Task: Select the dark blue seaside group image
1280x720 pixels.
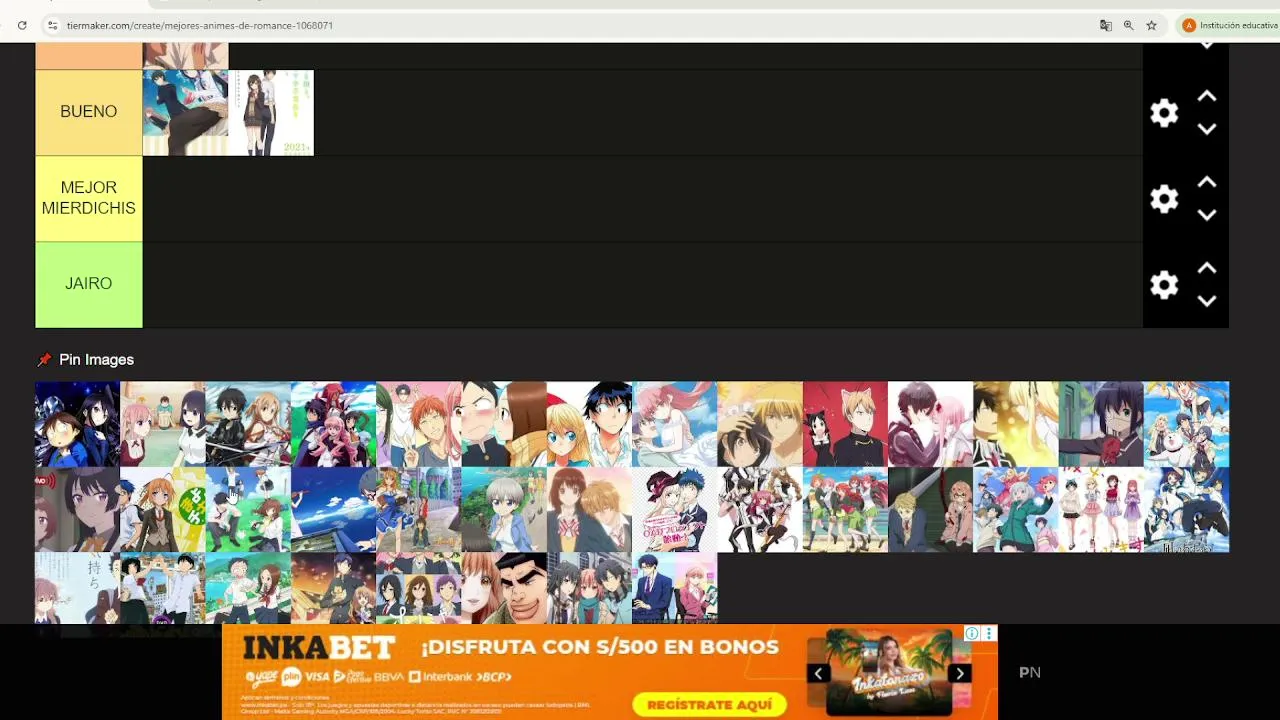Action: 1187,510
